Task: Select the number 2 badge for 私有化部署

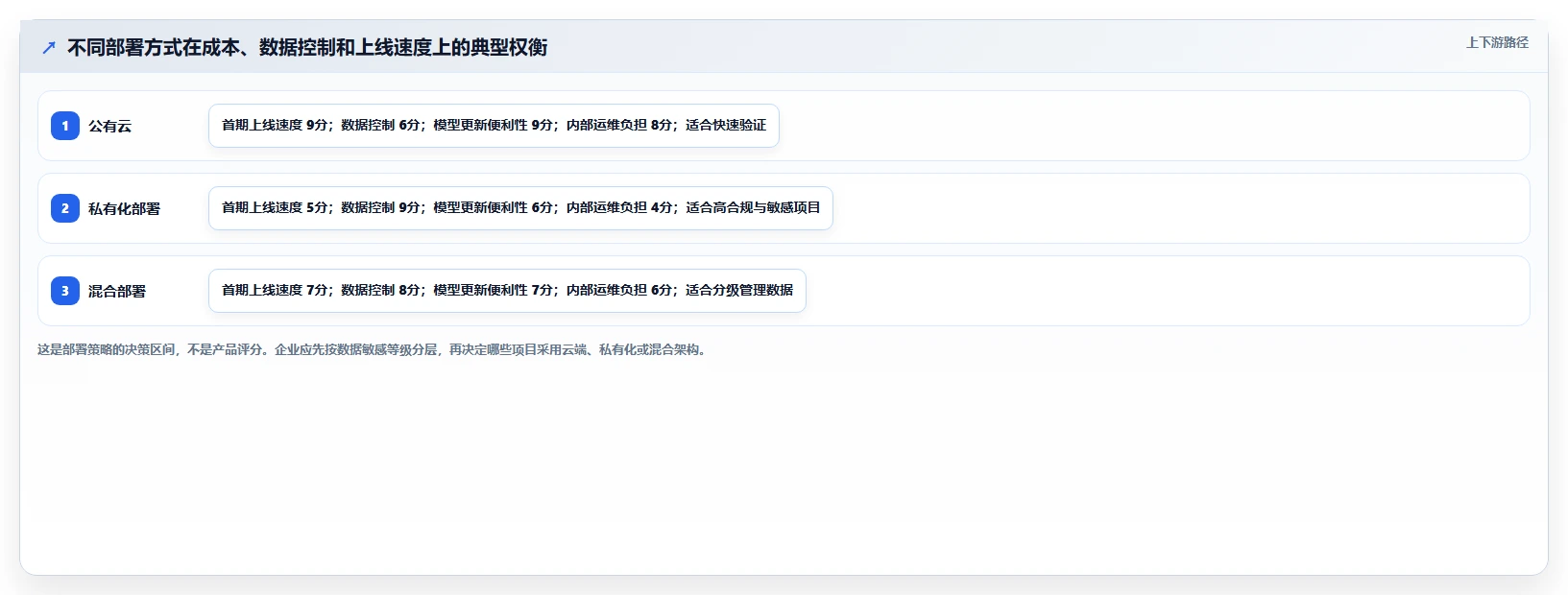Action: point(65,208)
